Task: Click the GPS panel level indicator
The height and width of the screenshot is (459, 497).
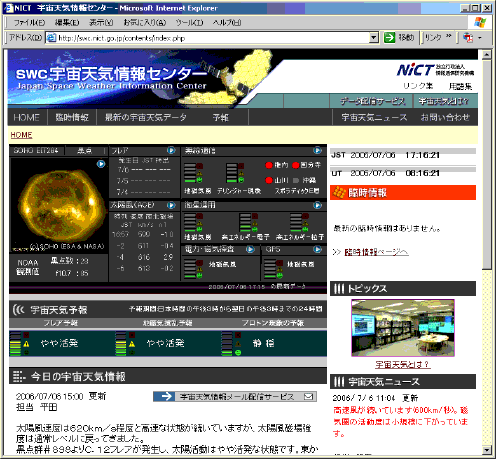Action: (x=273, y=269)
